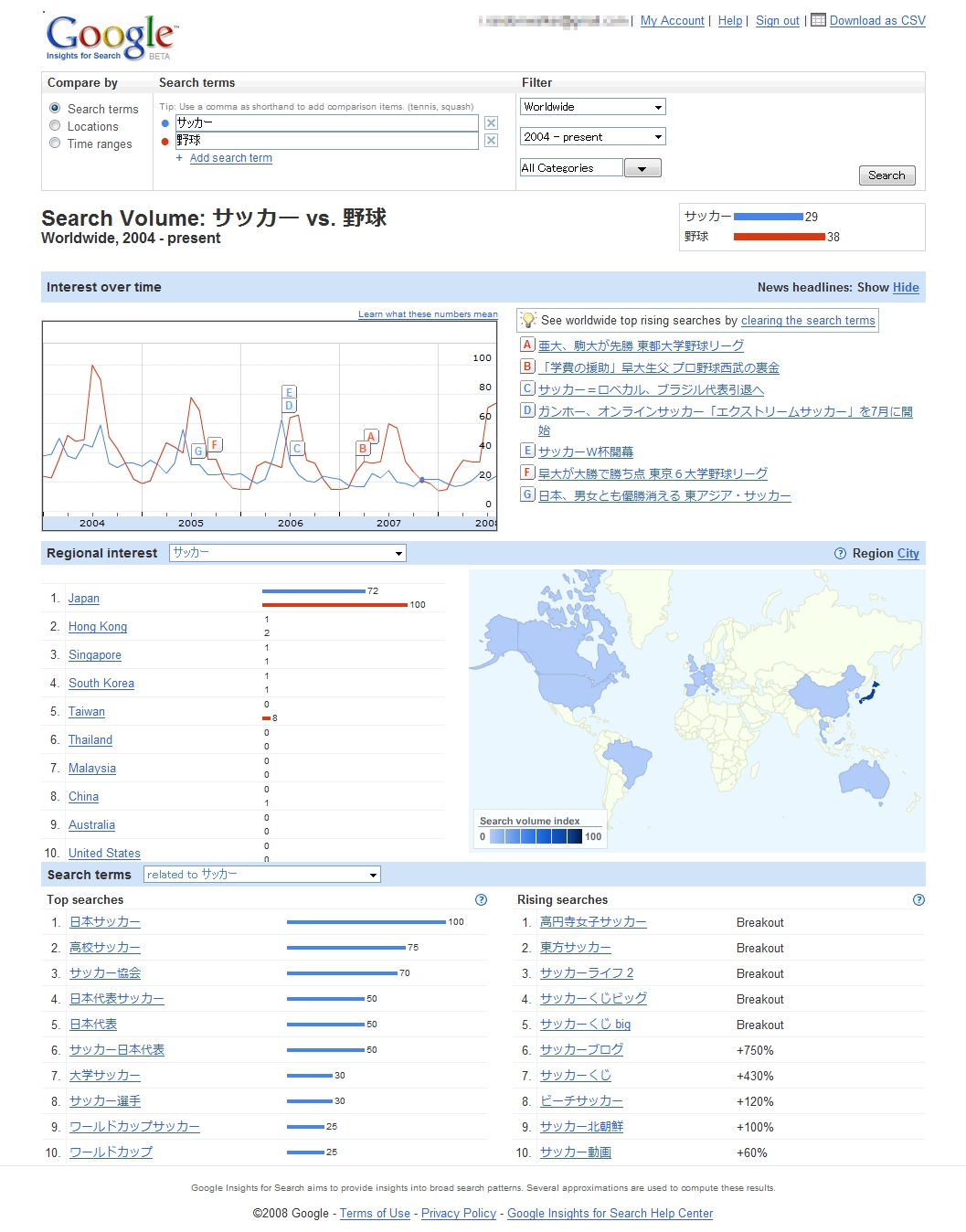This screenshot has height=1232, width=966.
Task: Open Learn what these numbers mean link
Action: 428,313
